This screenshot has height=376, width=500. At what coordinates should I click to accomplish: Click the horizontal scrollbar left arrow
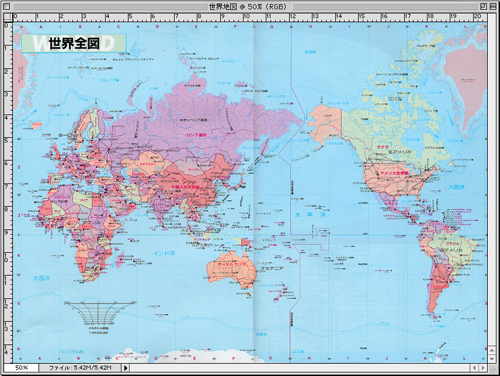point(475,368)
